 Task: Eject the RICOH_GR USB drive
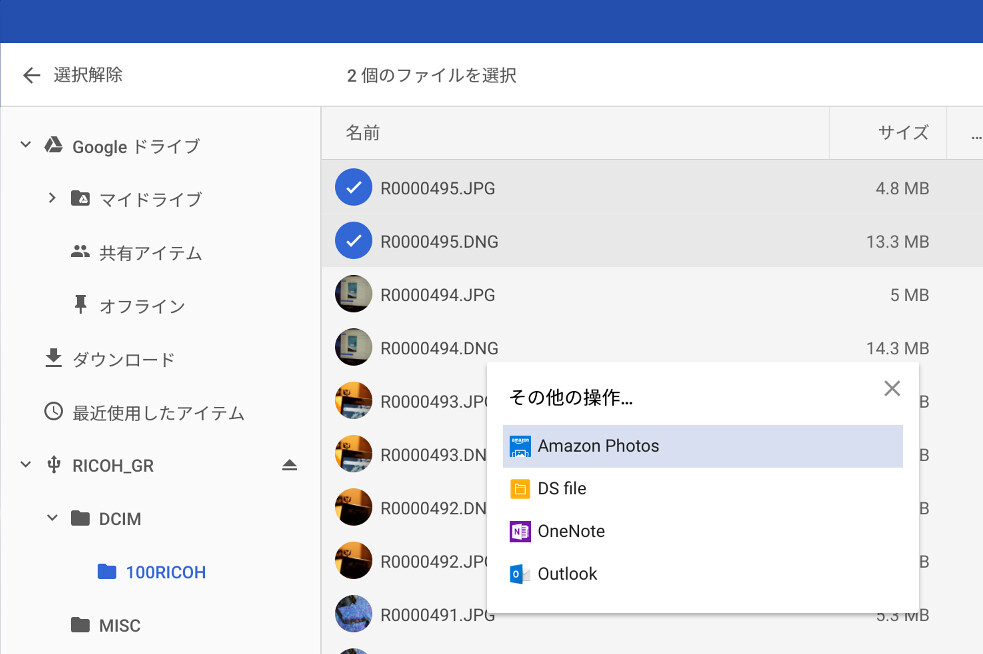point(289,465)
